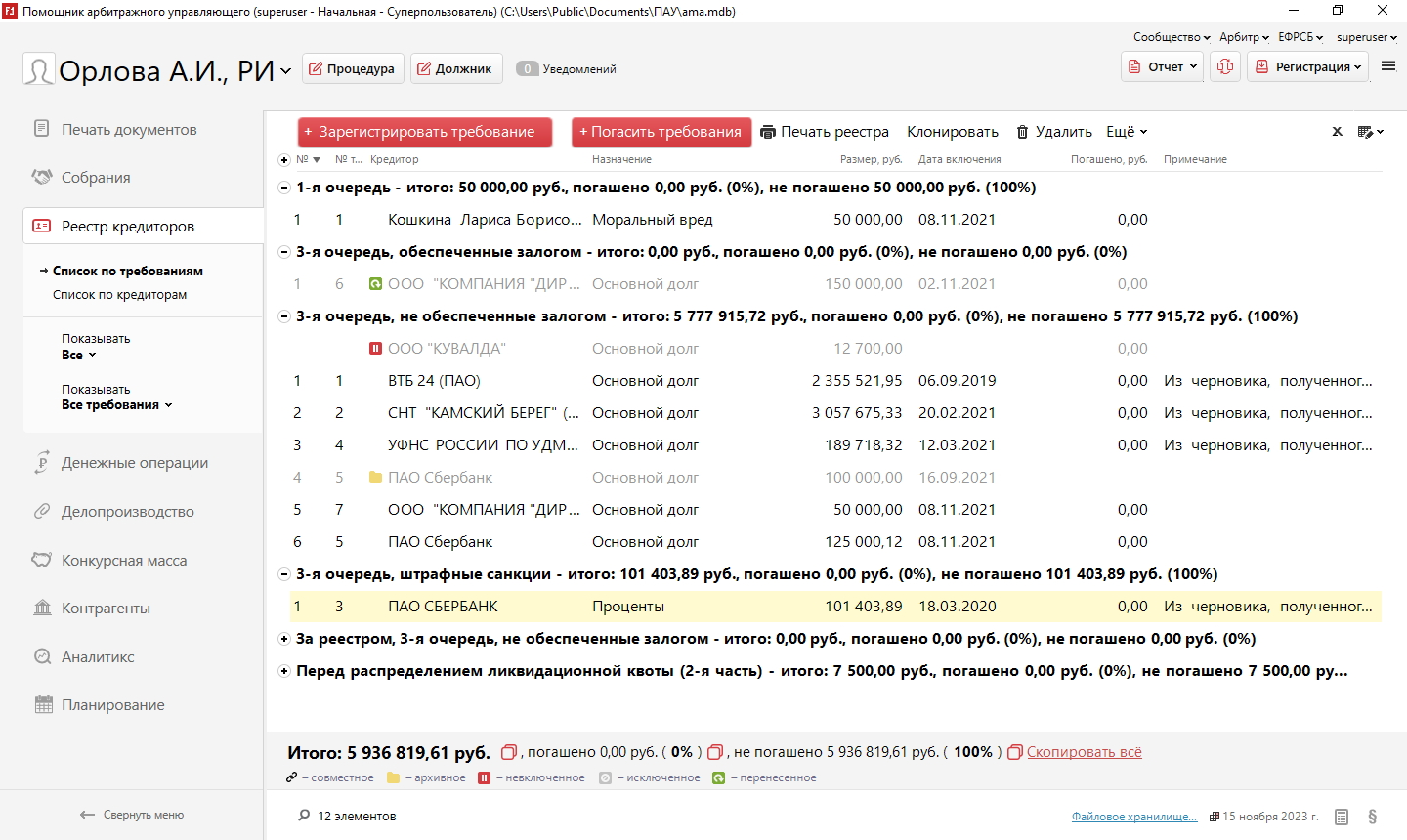Click the Должник edit button
This screenshot has width=1407, height=840.
click(x=456, y=68)
